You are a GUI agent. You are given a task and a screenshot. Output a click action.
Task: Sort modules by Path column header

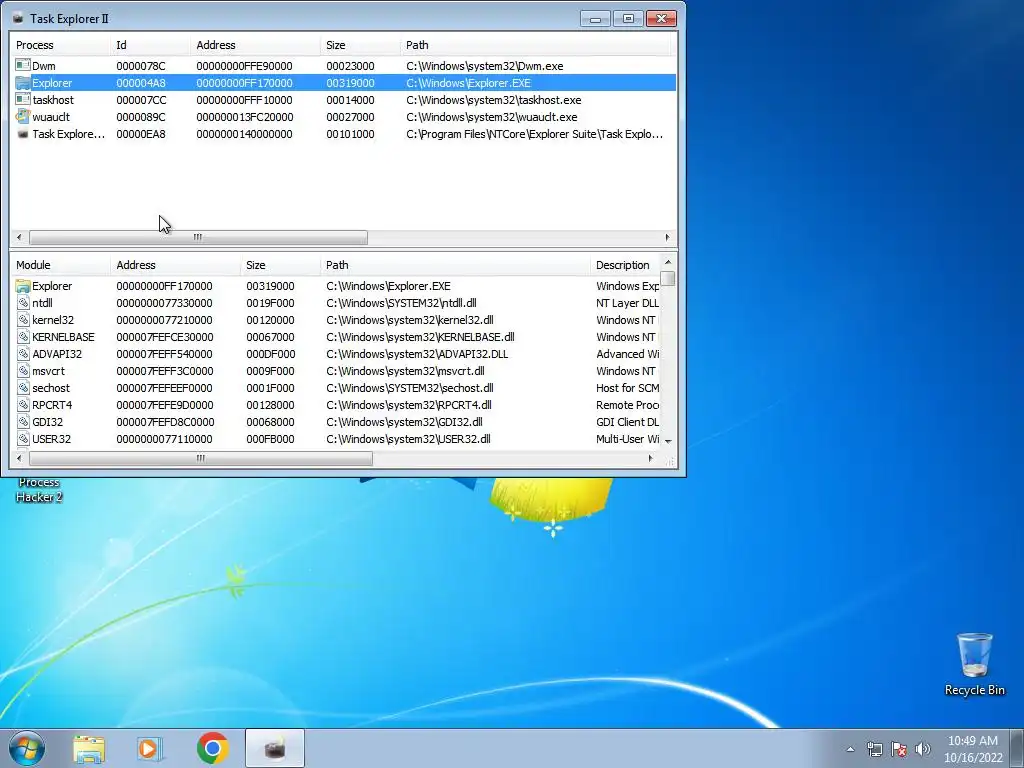(x=455, y=265)
